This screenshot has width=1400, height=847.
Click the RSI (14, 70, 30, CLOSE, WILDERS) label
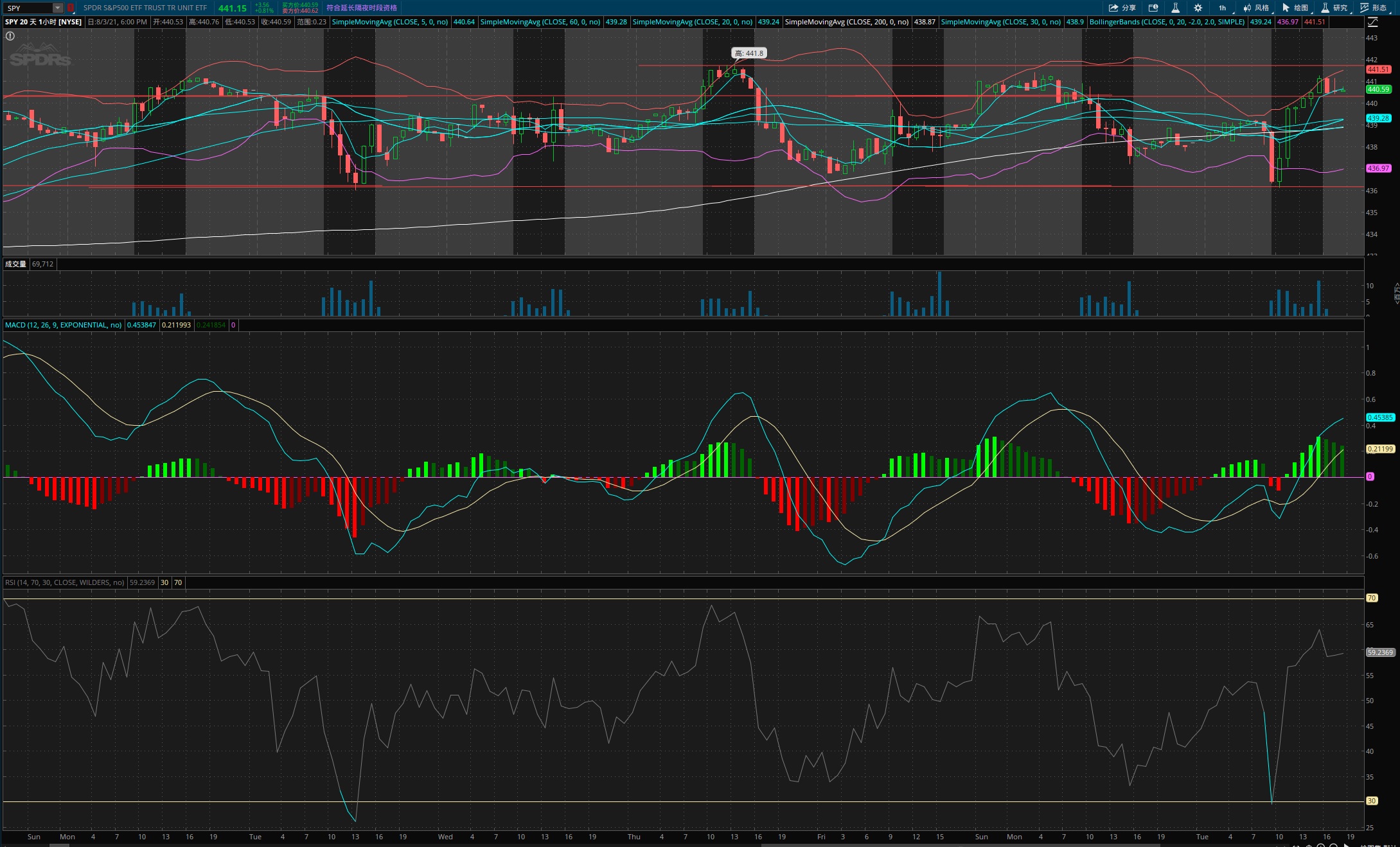click(x=64, y=582)
